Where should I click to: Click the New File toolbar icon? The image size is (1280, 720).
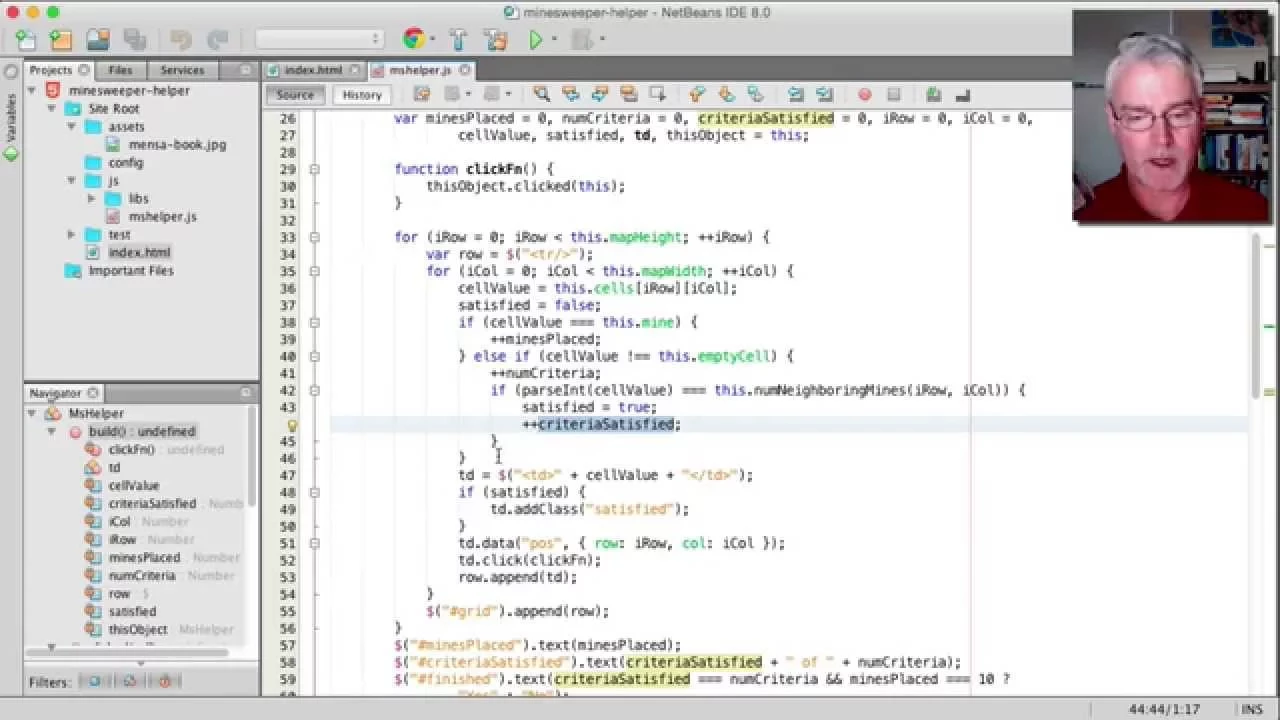click(26, 40)
